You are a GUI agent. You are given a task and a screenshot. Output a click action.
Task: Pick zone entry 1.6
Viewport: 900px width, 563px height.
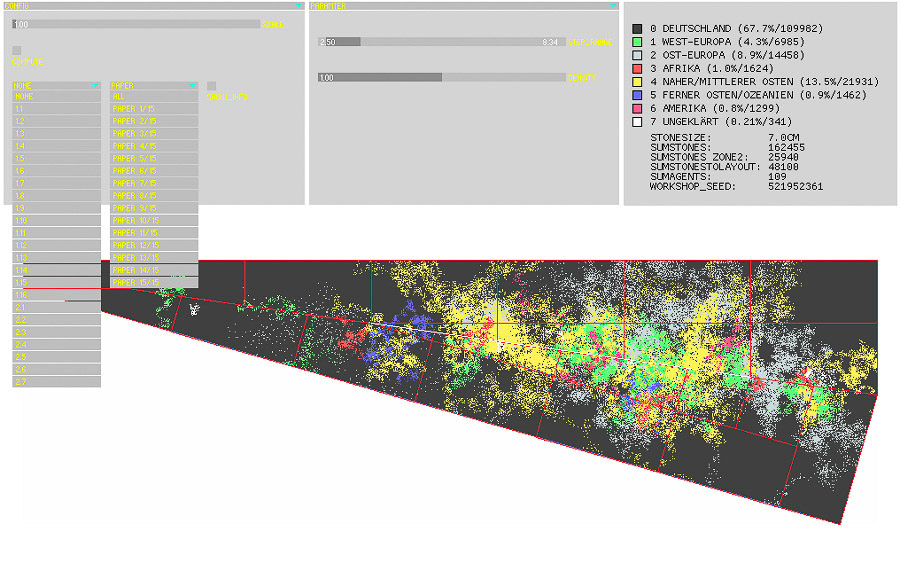(x=56, y=171)
